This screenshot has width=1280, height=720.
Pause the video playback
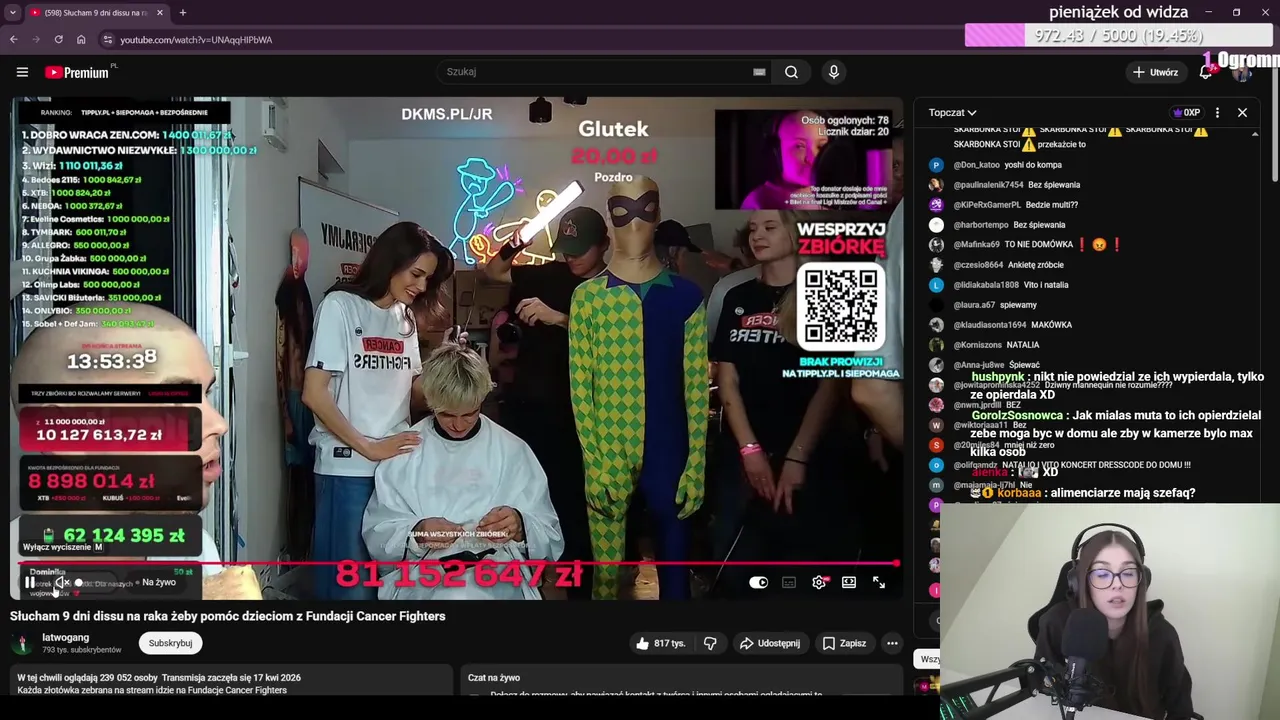coord(29,582)
